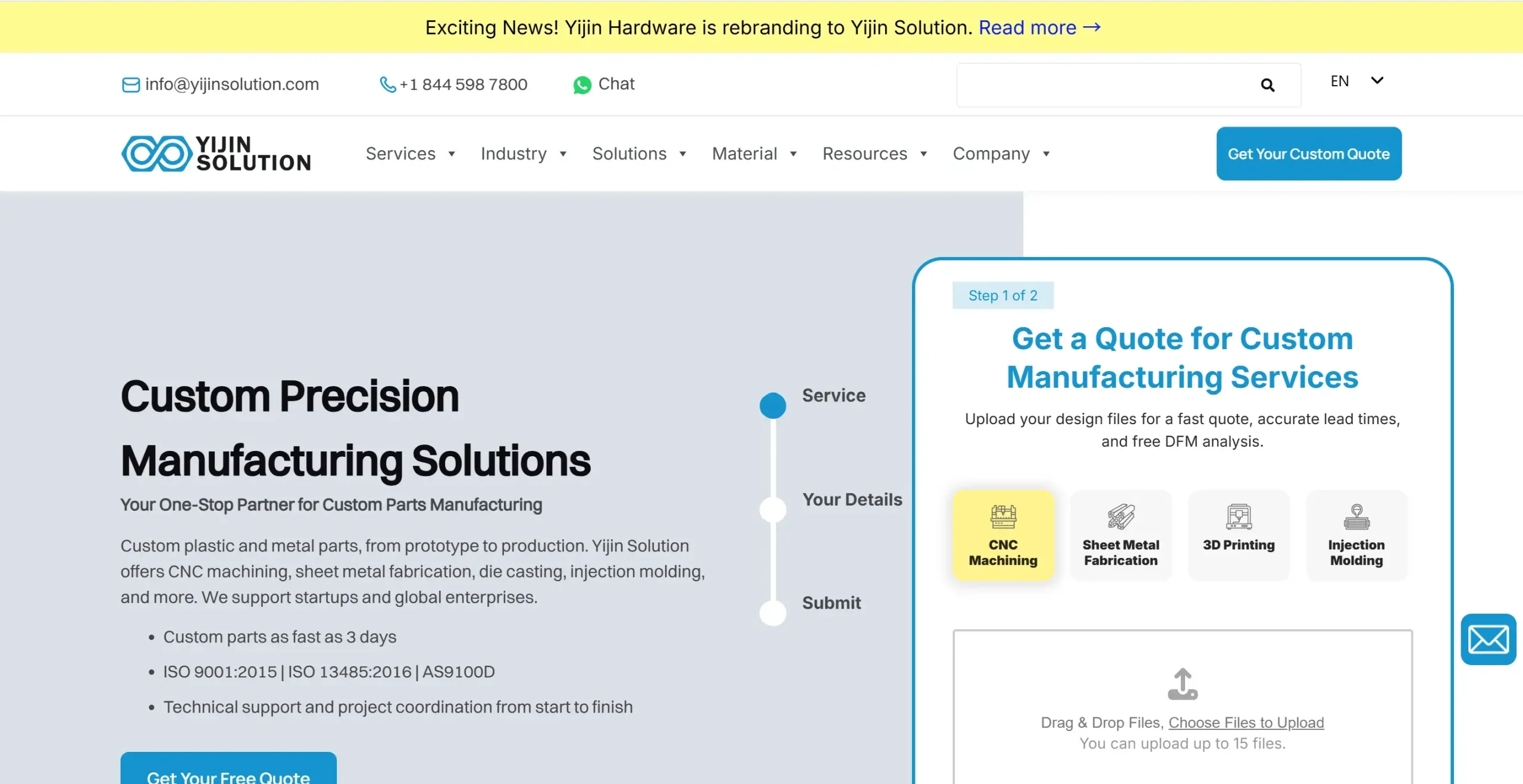The width and height of the screenshot is (1523, 784).
Task: Select the CNC Machining service card
Action: 1003,535
